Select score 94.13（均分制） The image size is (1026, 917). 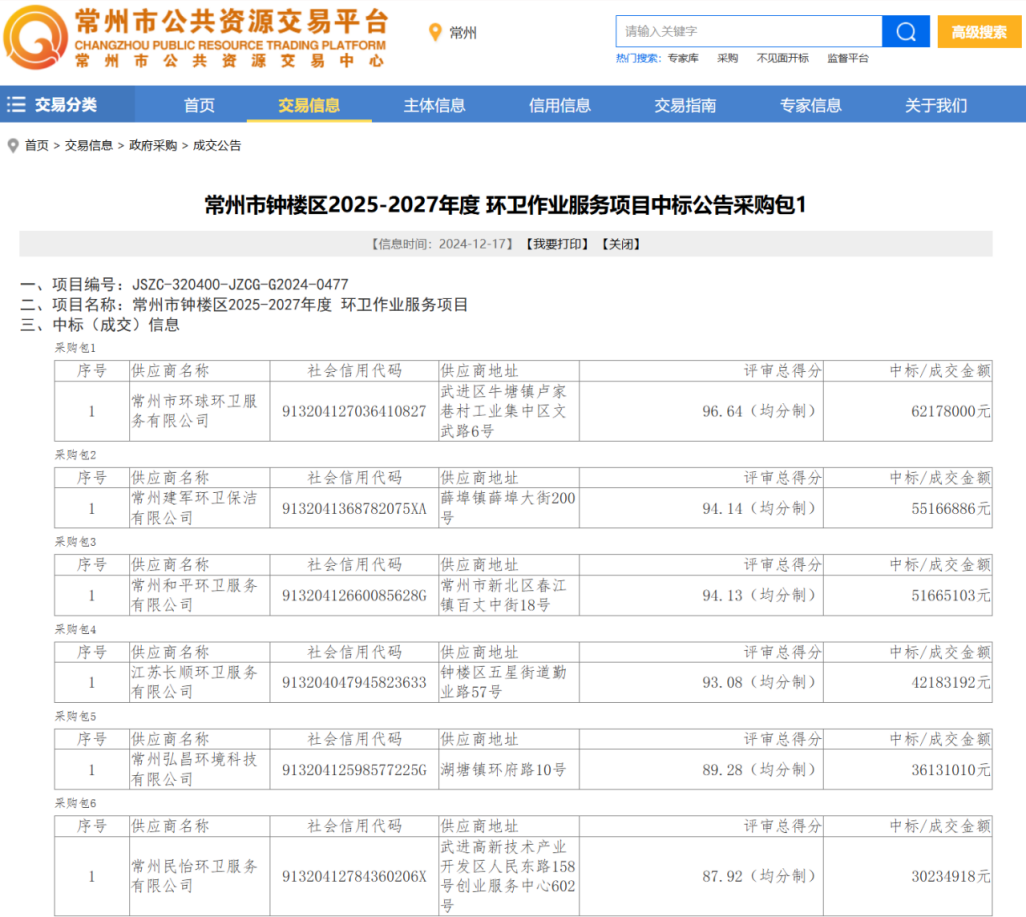coord(760,595)
